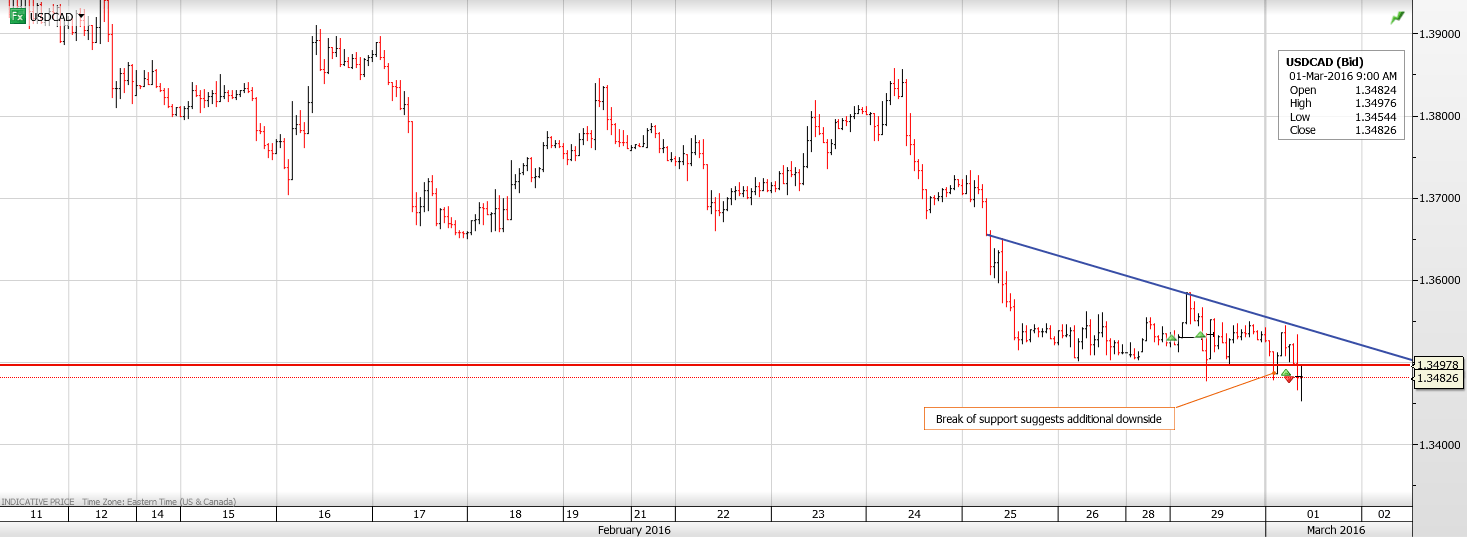Open the USDCAD symbol dropdown arrow
The width and height of the screenshot is (1467, 537).
(x=82, y=16)
